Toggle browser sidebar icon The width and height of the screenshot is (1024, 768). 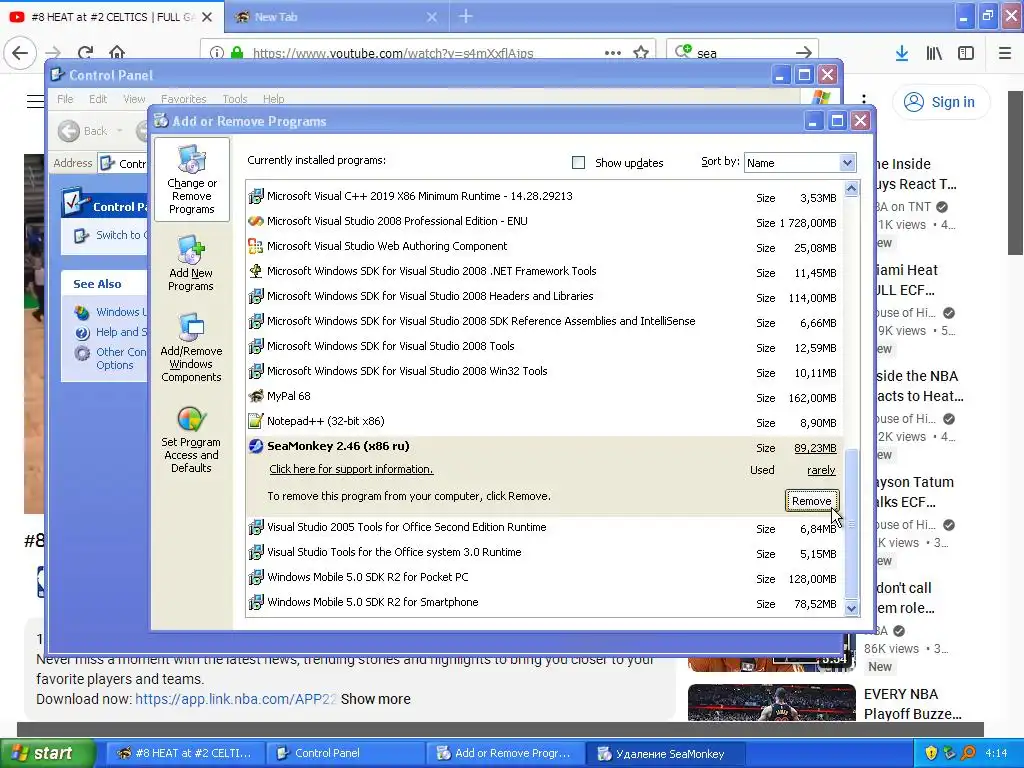point(966,53)
